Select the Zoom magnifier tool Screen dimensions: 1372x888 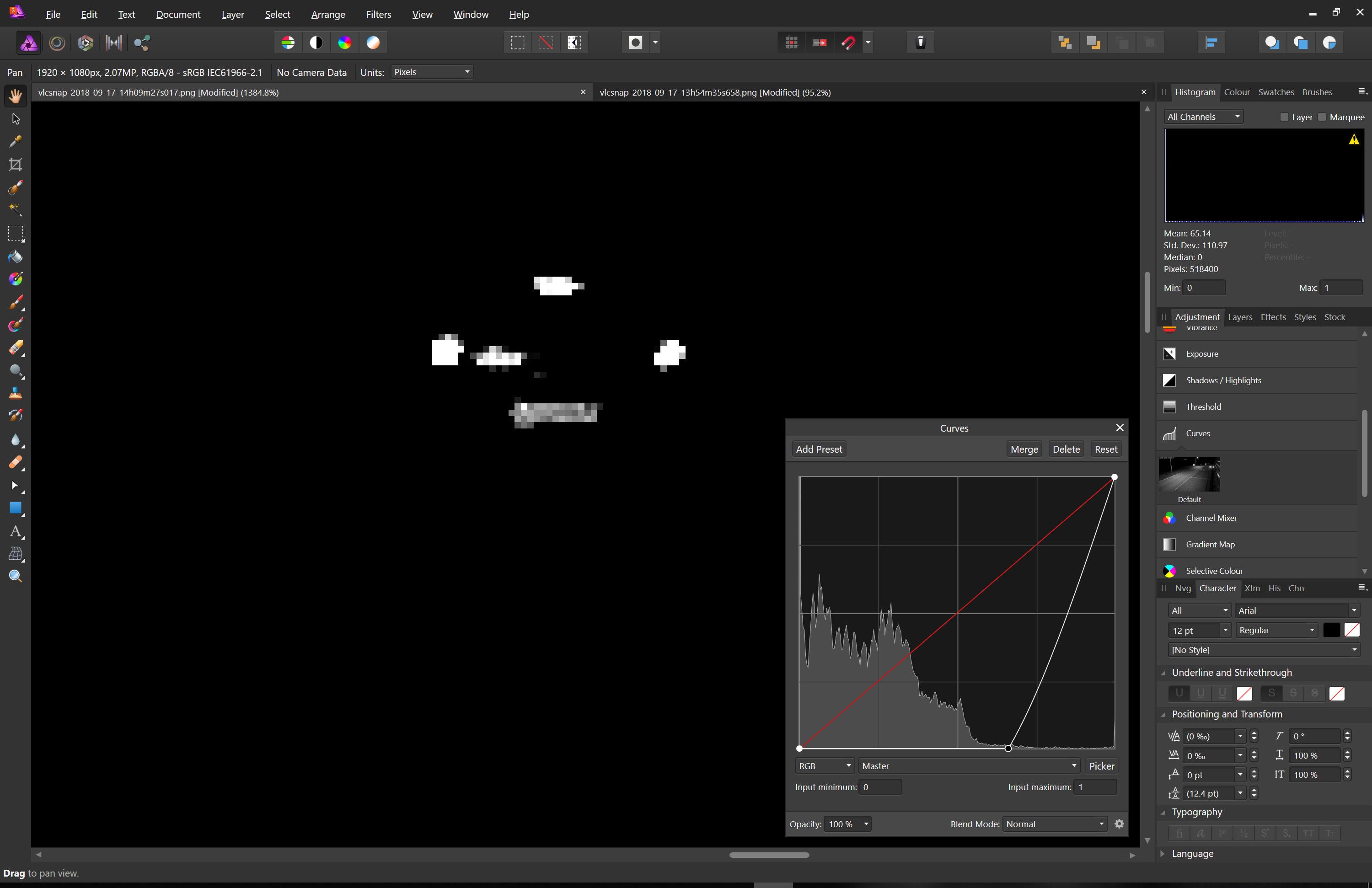click(16, 576)
